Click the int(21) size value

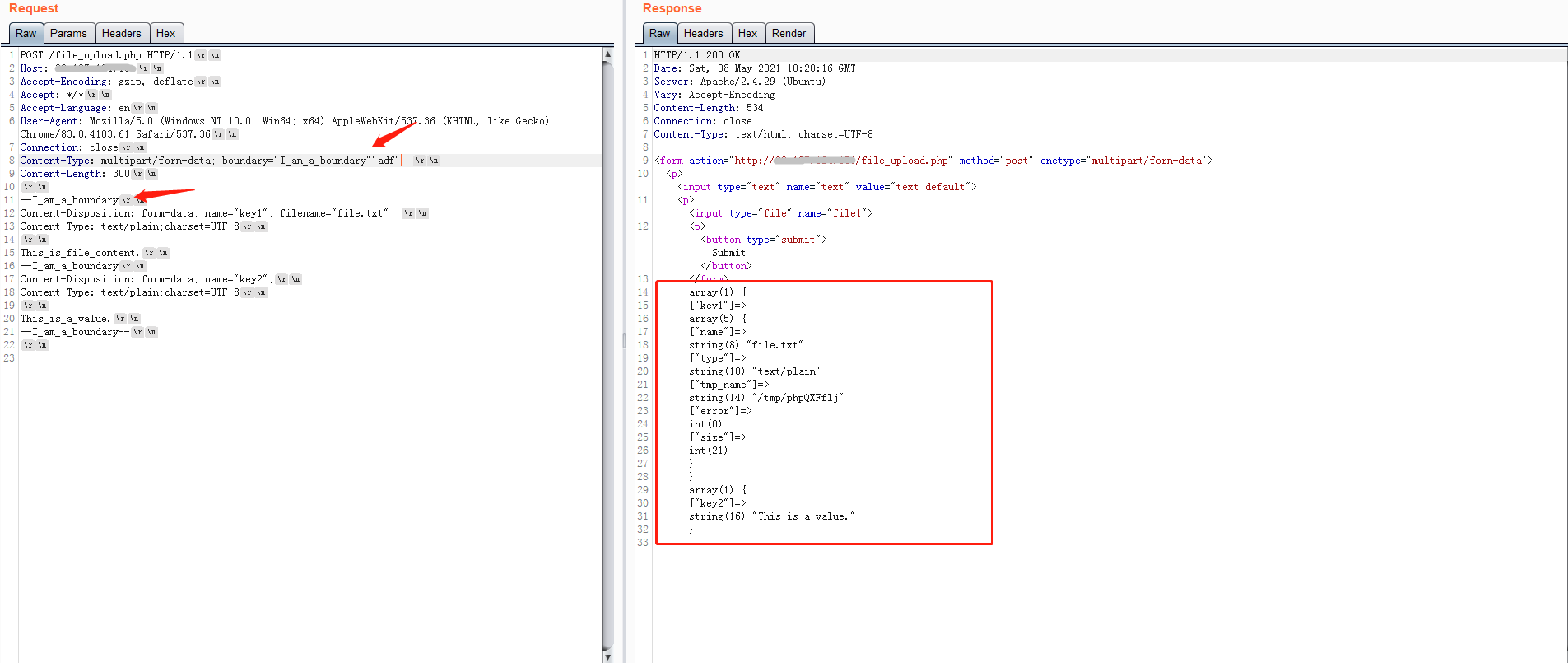(709, 451)
